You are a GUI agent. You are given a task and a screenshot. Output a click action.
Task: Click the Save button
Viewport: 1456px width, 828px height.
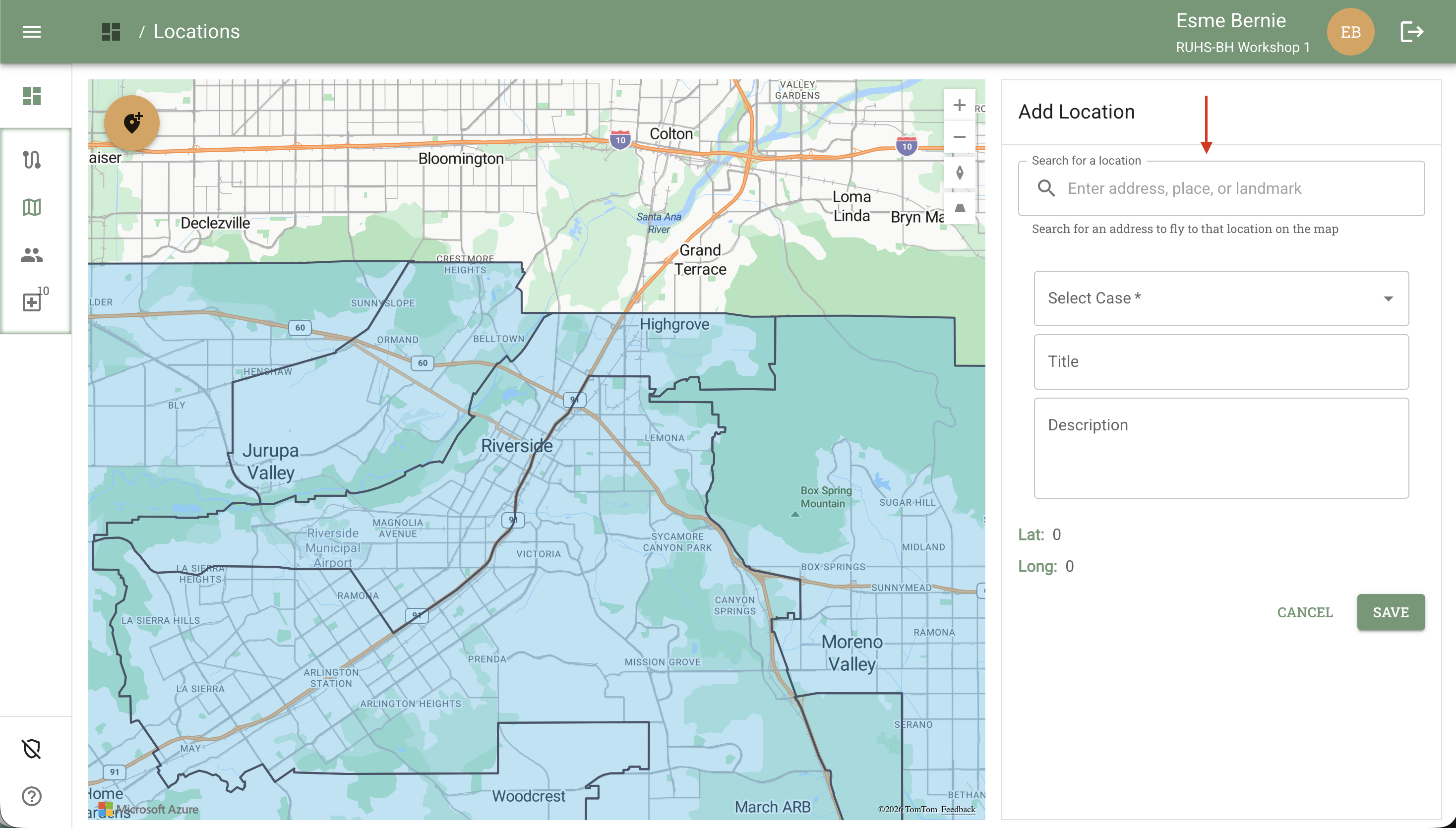click(1391, 612)
